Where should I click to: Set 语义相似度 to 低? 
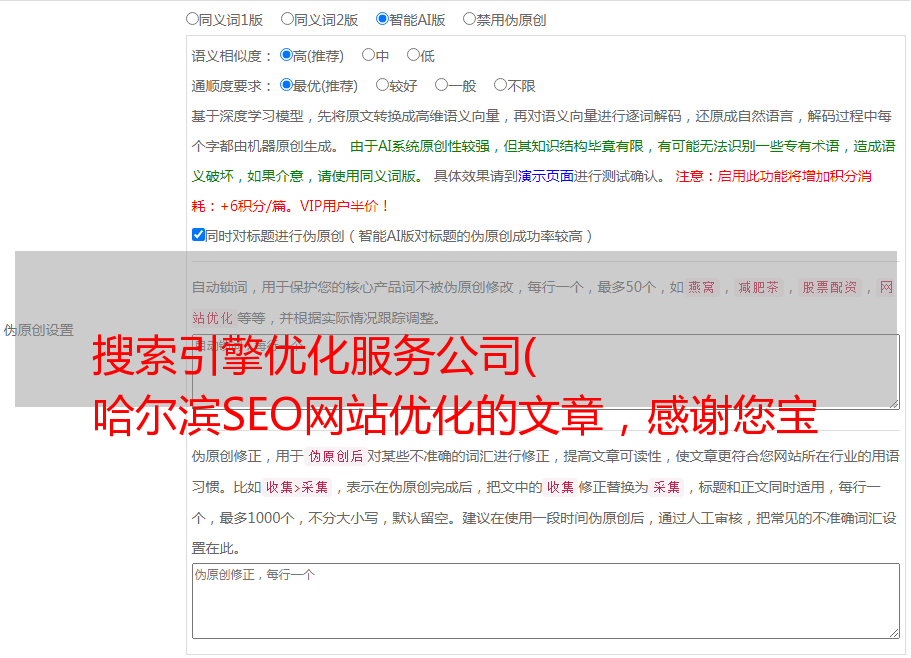(414, 56)
